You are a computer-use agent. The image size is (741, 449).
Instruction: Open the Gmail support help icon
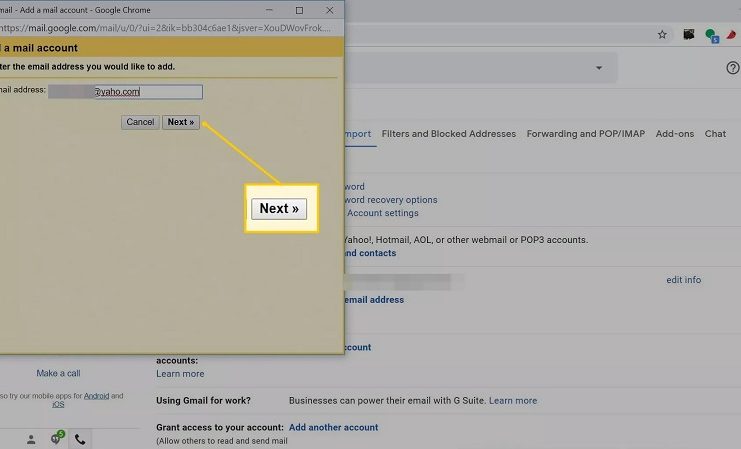(x=732, y=68)
